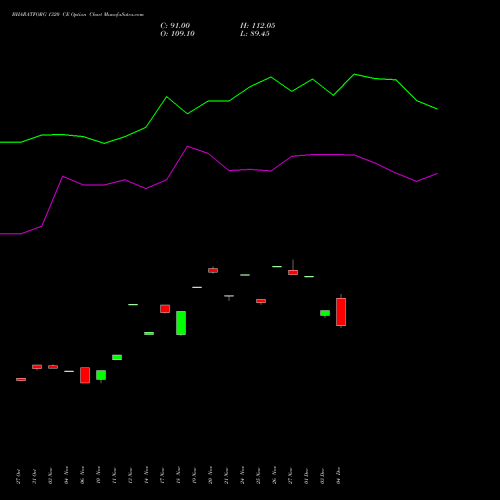Viewport: 500px width, 500px height.
Task: Click the first red candle on 27 Oct
Action: coord(21,379)
